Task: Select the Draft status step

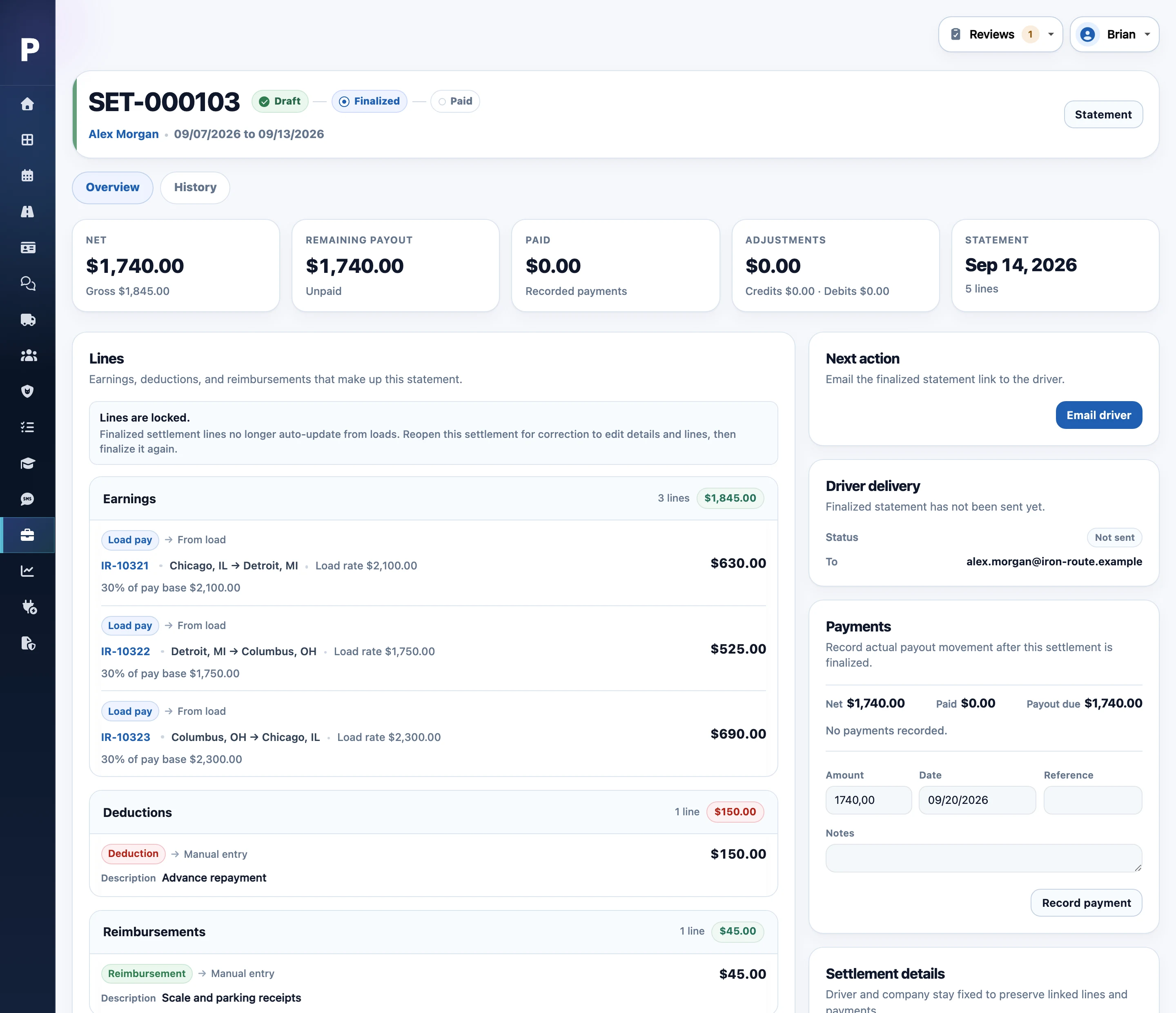Action: point(280,101)
